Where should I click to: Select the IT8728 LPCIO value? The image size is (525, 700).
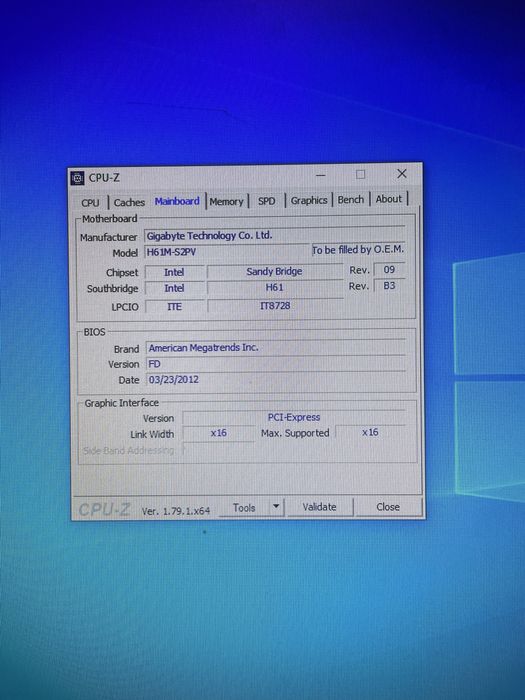coord(275,306)
